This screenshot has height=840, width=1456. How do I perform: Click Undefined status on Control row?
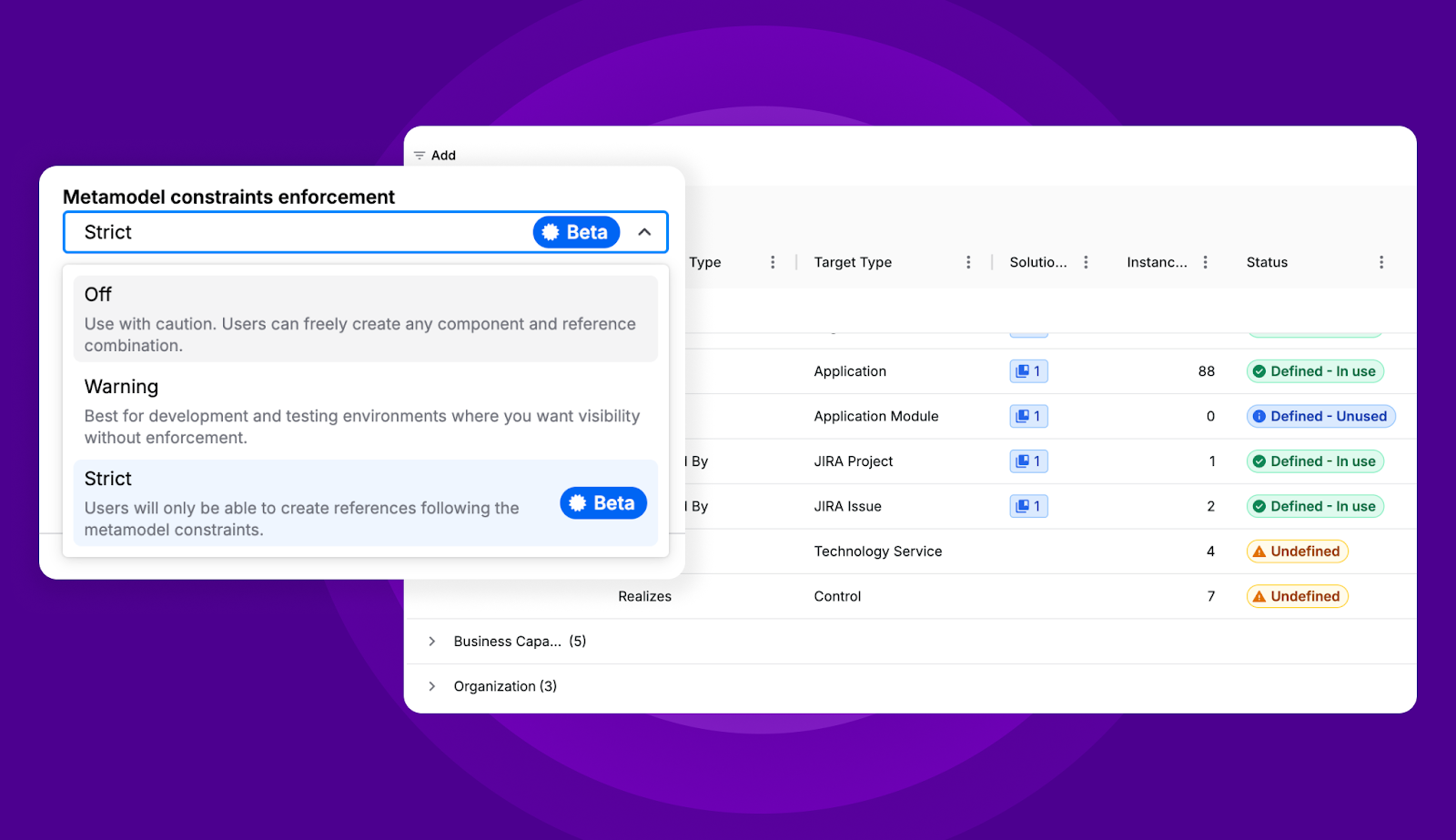1297,596
